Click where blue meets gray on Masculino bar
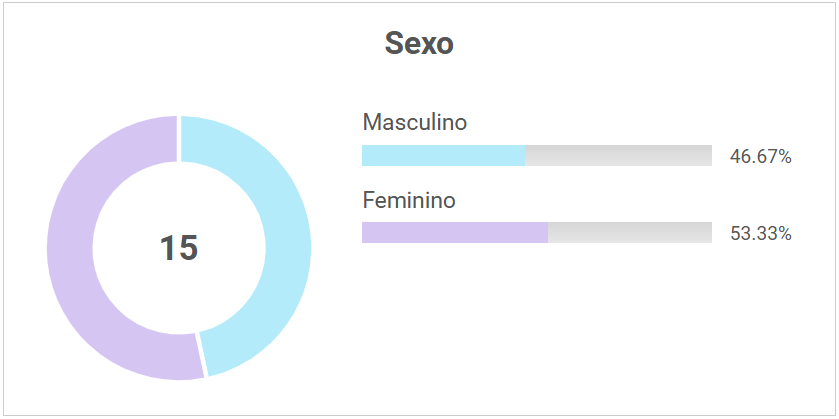The image size is (839, 419). (526, 156)
